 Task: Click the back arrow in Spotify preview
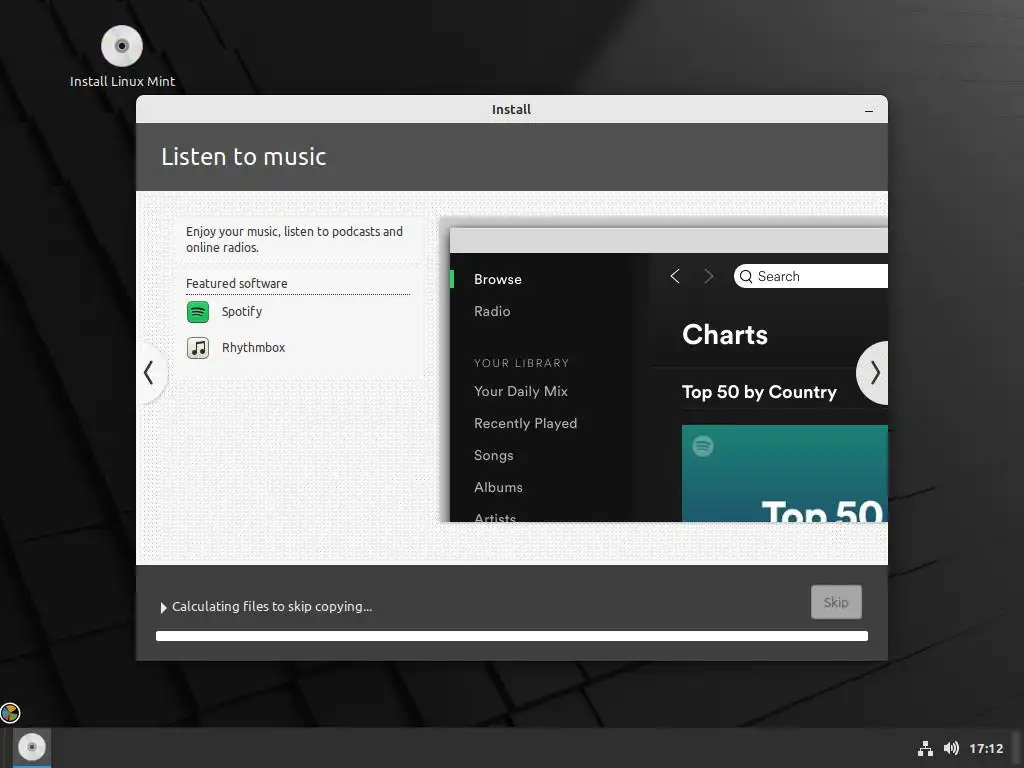tap(675, 276)
